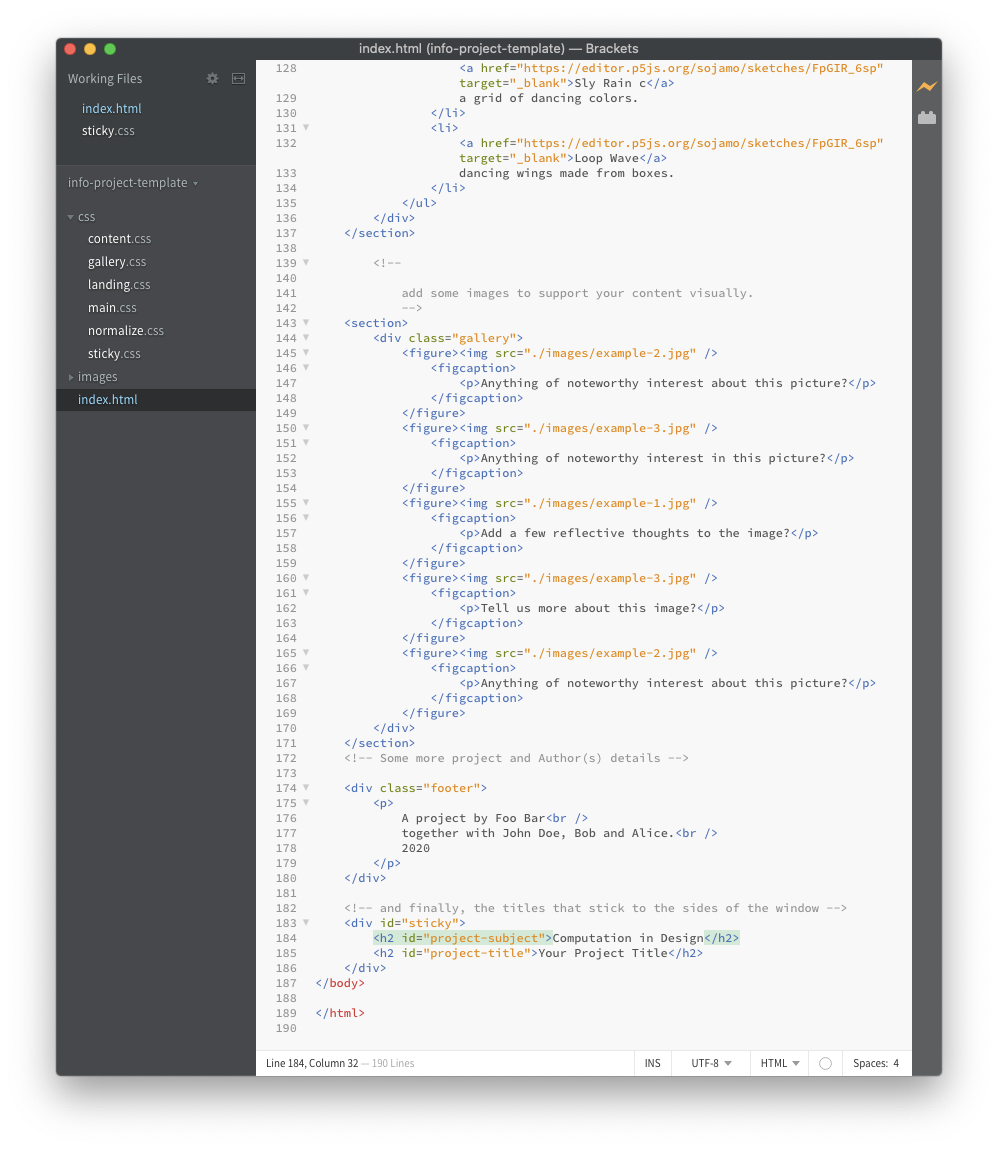Screen dimensions: 998x1150
Task: Click the example-1.jpg image source string
Action: [610, 503]
